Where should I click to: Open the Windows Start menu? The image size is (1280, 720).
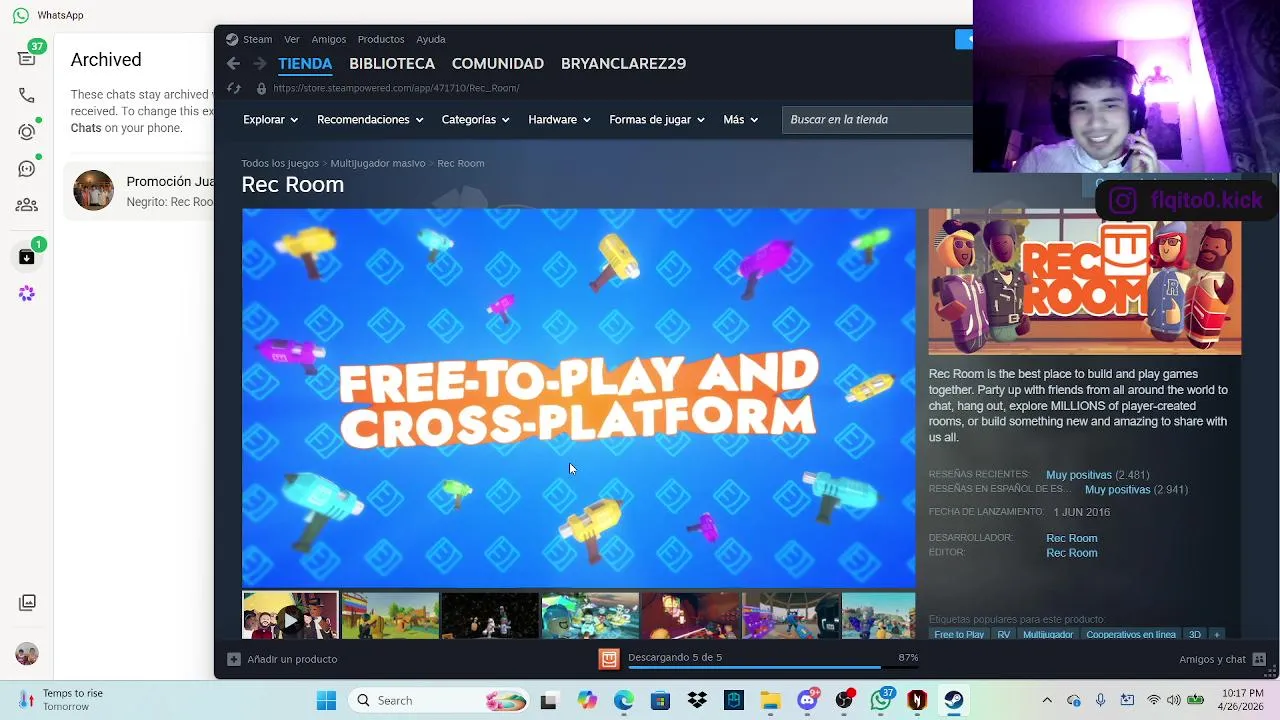tap(326, 700)
